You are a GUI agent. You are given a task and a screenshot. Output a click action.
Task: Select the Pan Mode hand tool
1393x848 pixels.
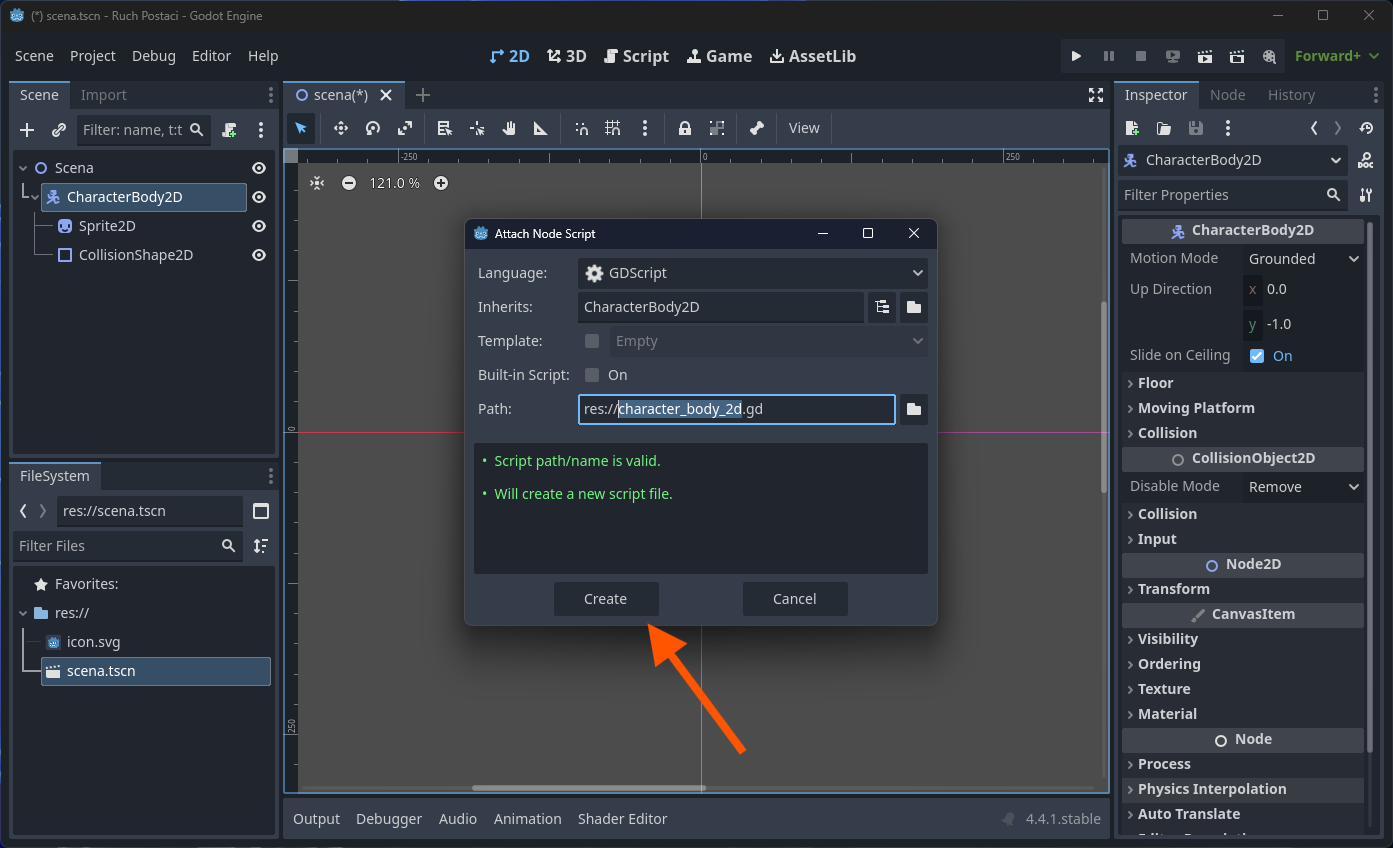[509, 128]
